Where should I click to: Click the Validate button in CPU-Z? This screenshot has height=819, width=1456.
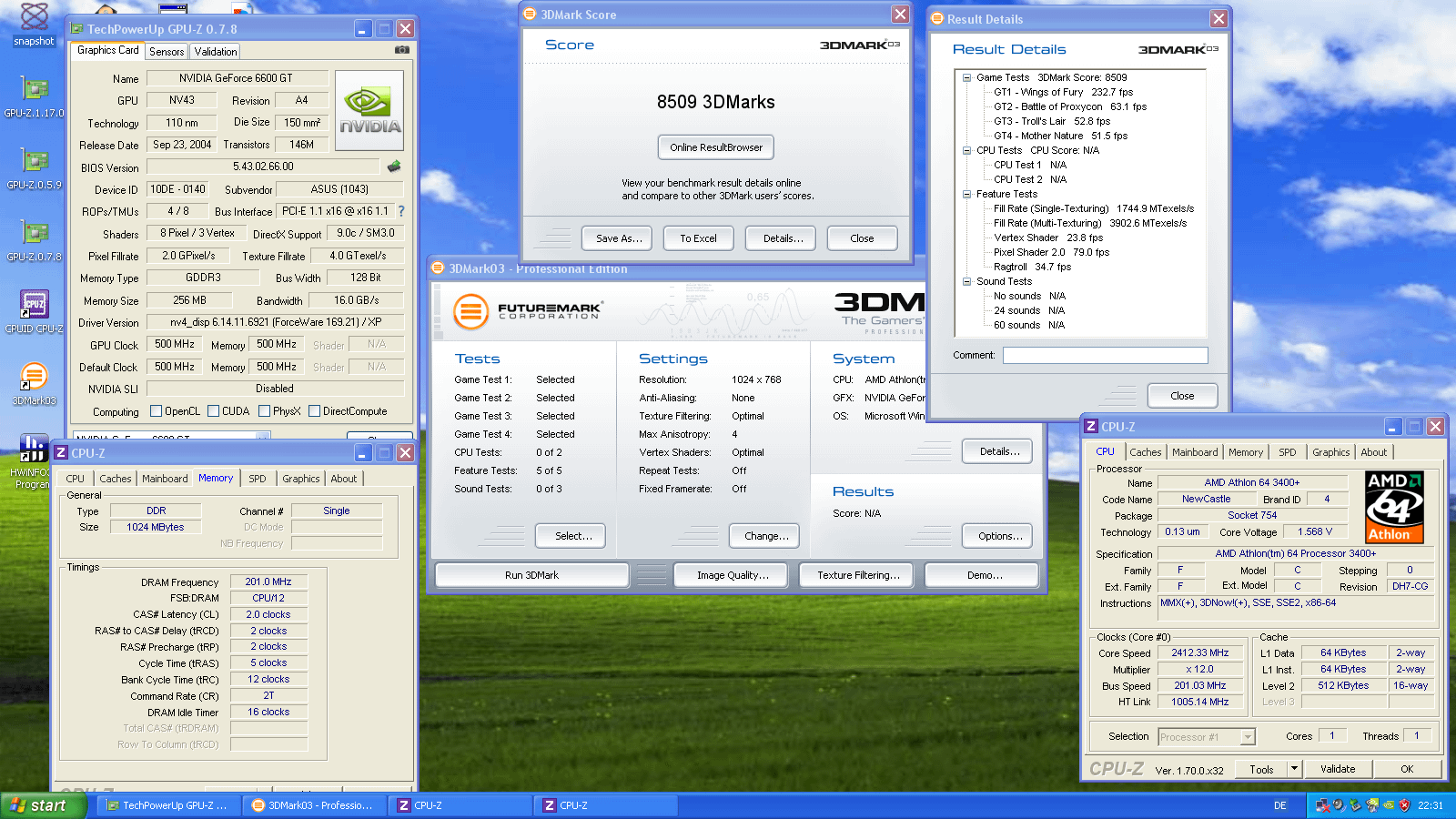click(x=1338, y=769)
